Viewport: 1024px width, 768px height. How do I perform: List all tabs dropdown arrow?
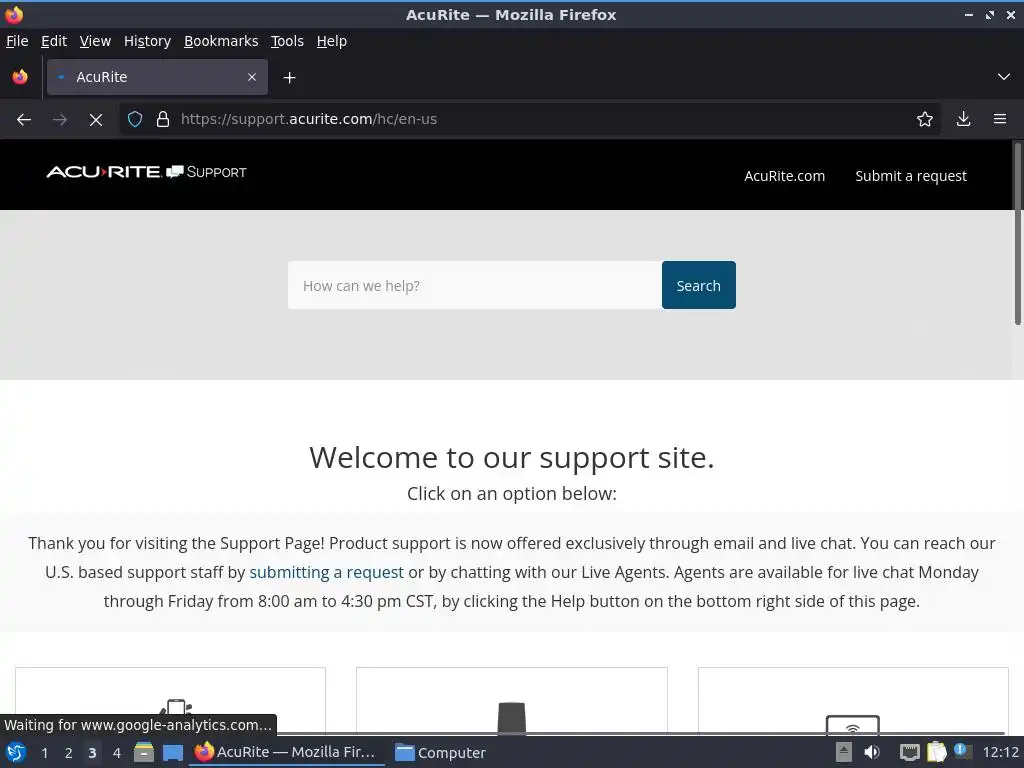tap(1004, 77)
